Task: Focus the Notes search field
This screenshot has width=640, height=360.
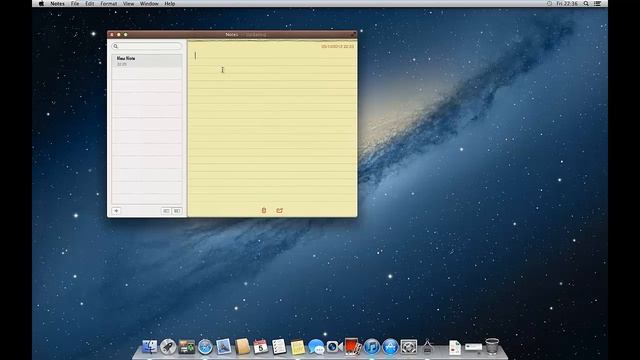Action: [147, 46]
